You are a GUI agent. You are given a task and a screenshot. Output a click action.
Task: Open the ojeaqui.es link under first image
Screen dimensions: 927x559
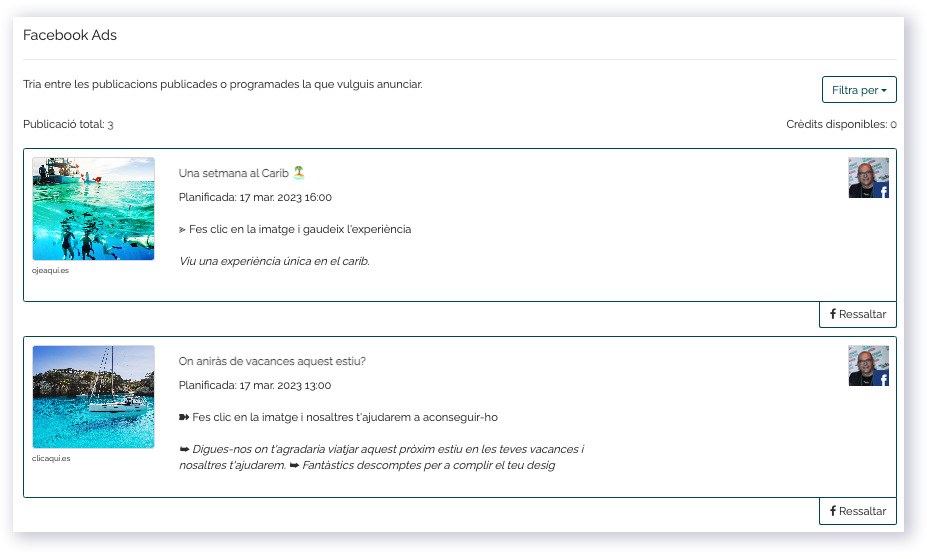coord(50,271)
